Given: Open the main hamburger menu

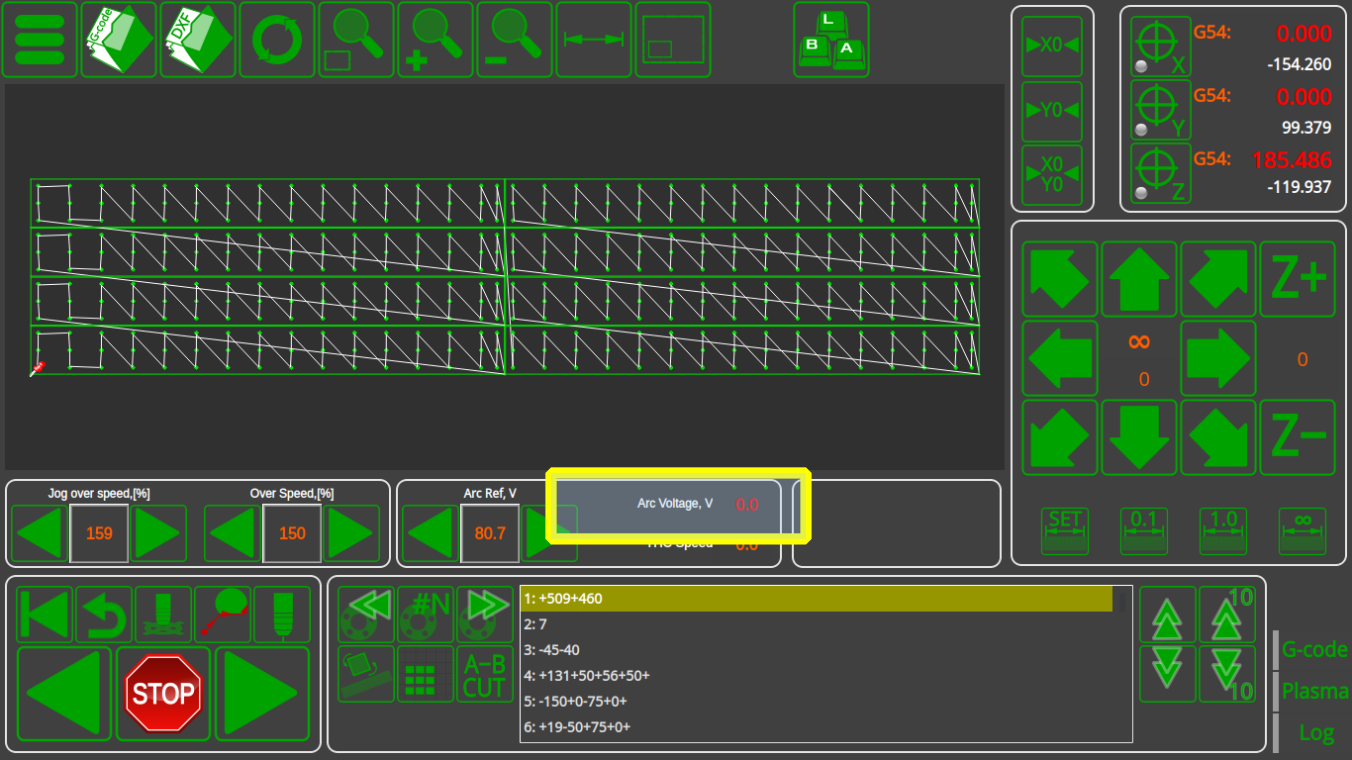Looking at the screenshot, I should (39, 40).
